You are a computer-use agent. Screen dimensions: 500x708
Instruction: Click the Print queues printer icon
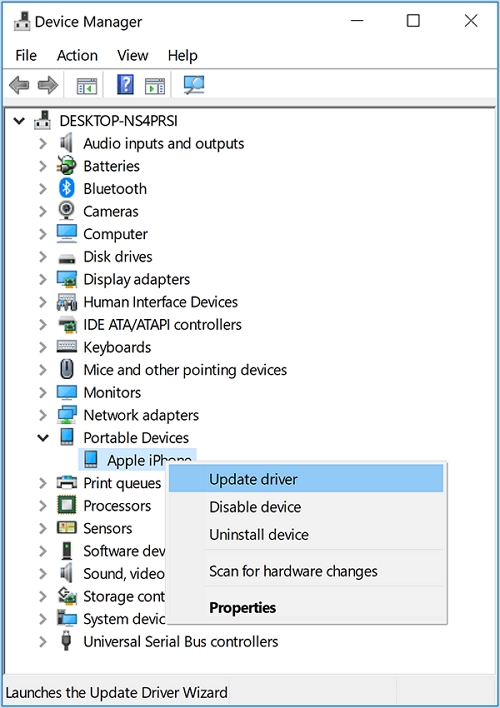tap(67, 483)
